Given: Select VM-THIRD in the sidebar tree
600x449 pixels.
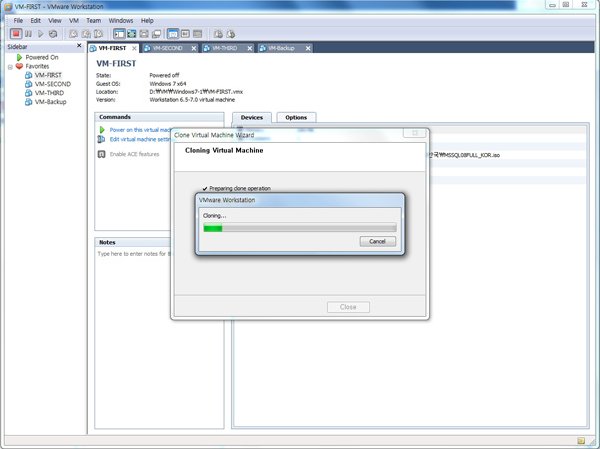Looking at the screenshot, I should pyautogui.click(x=49, y=93).
